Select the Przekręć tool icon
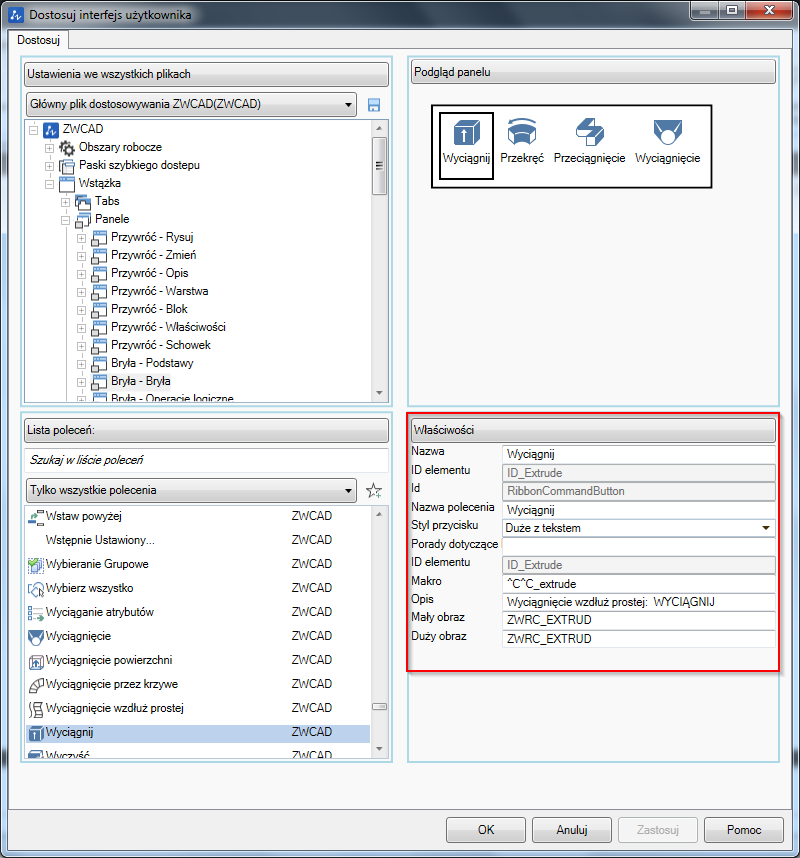This screenshot has height=858, width=800. [x=521, y=134]
